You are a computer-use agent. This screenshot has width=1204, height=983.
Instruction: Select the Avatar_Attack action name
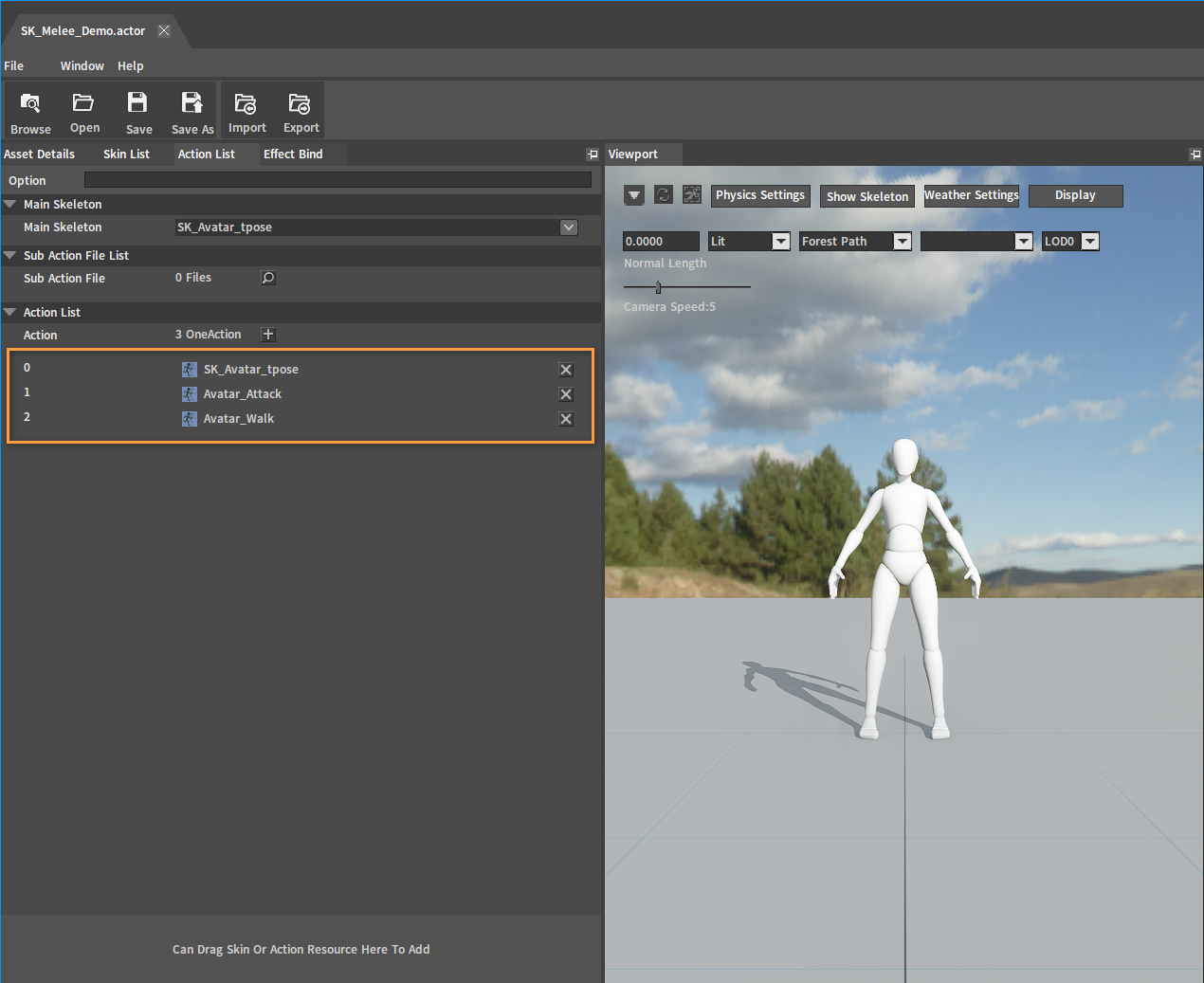coord(243,394)
